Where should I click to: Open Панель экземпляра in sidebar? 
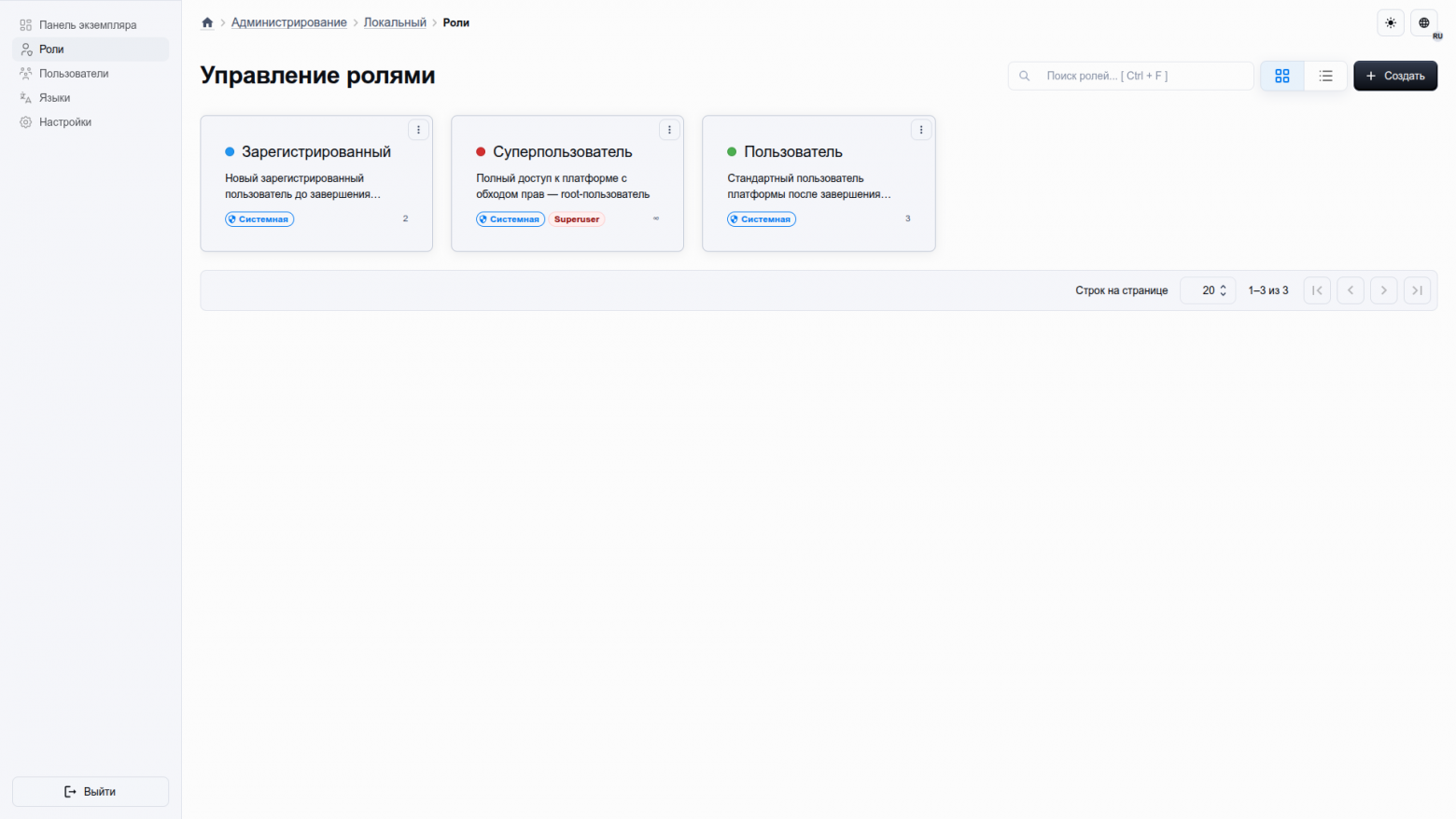click(91, 25)
